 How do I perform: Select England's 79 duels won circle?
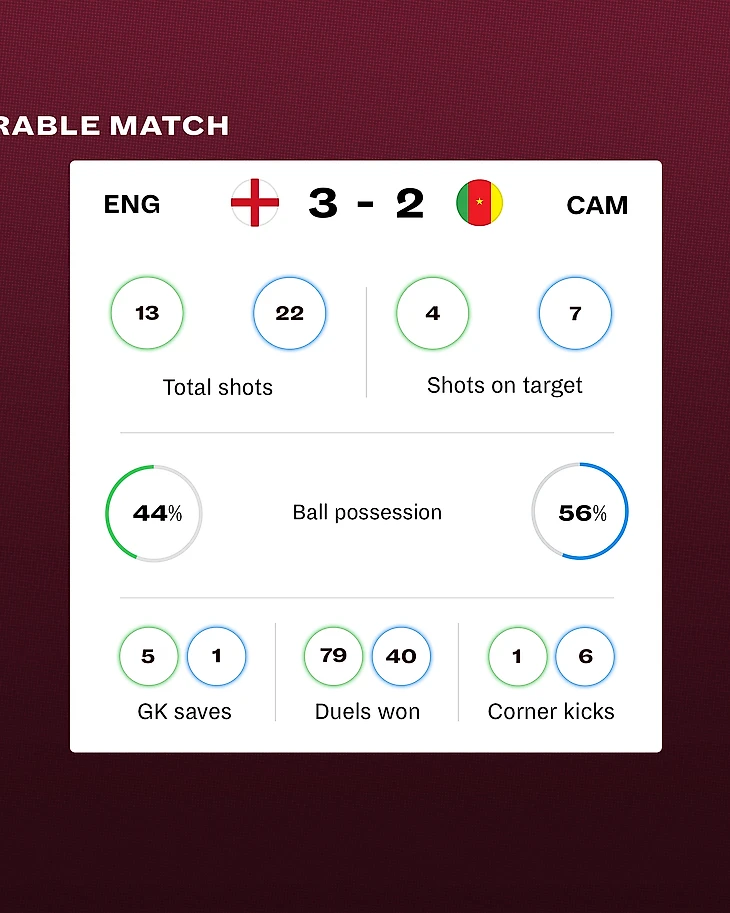333,656
